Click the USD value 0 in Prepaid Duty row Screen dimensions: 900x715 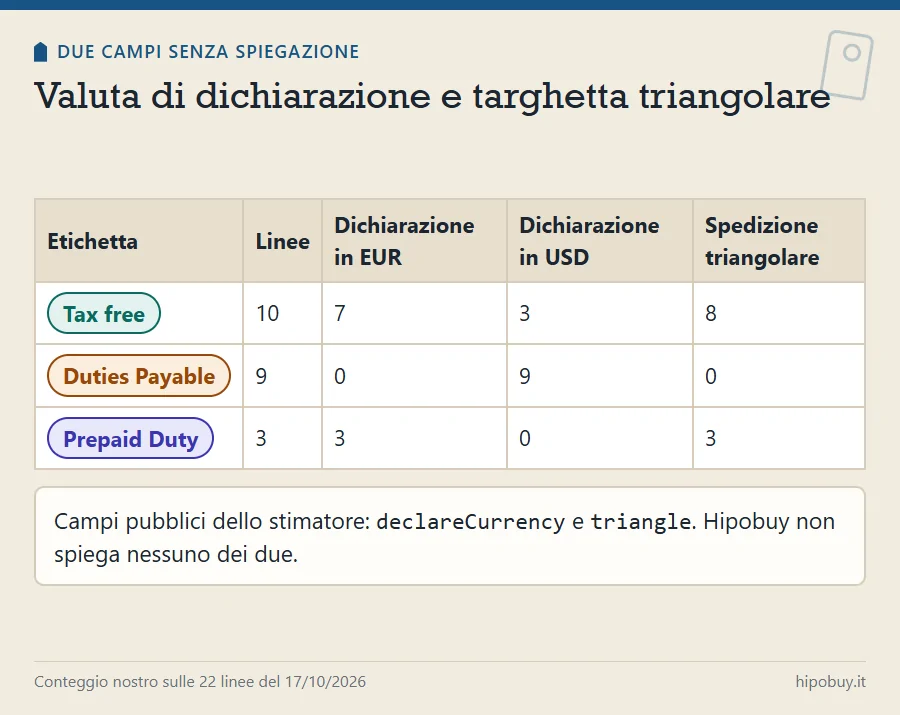tap(525, 438)
